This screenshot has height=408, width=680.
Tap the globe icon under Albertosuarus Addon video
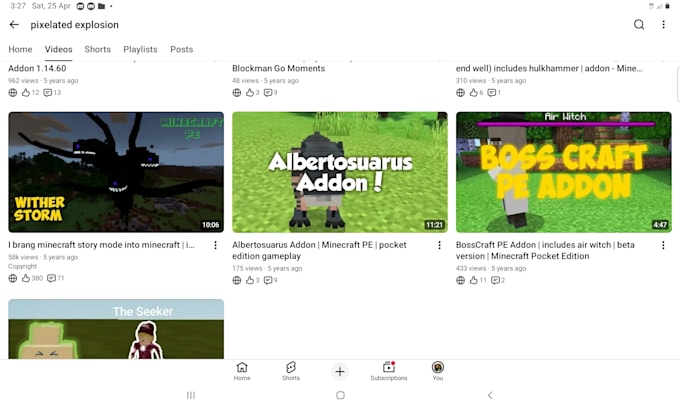(x=237, y=280)
